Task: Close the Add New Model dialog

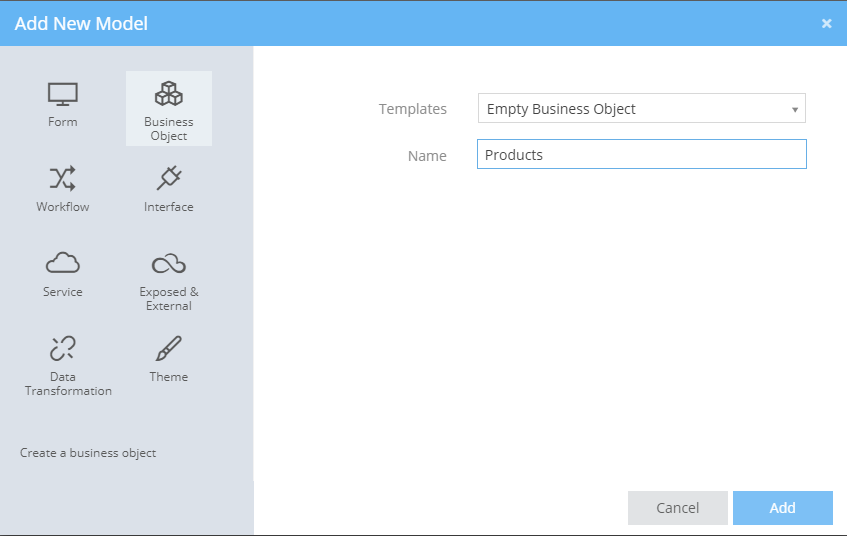Action: 826,23
